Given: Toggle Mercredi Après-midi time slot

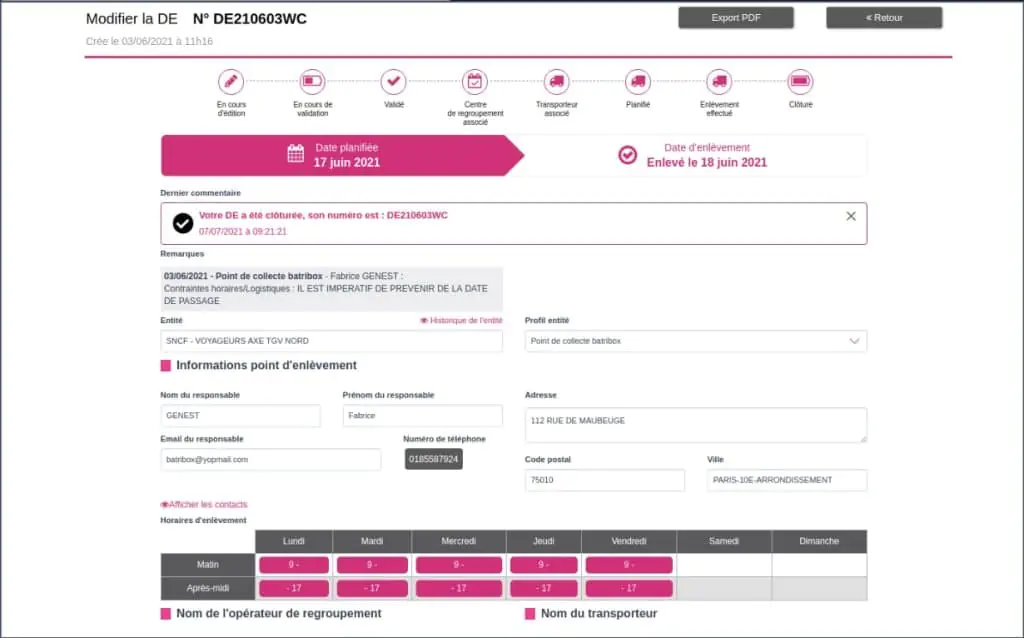Looking at the screenshot, I should pyautogui.click(x=458, y=588).
